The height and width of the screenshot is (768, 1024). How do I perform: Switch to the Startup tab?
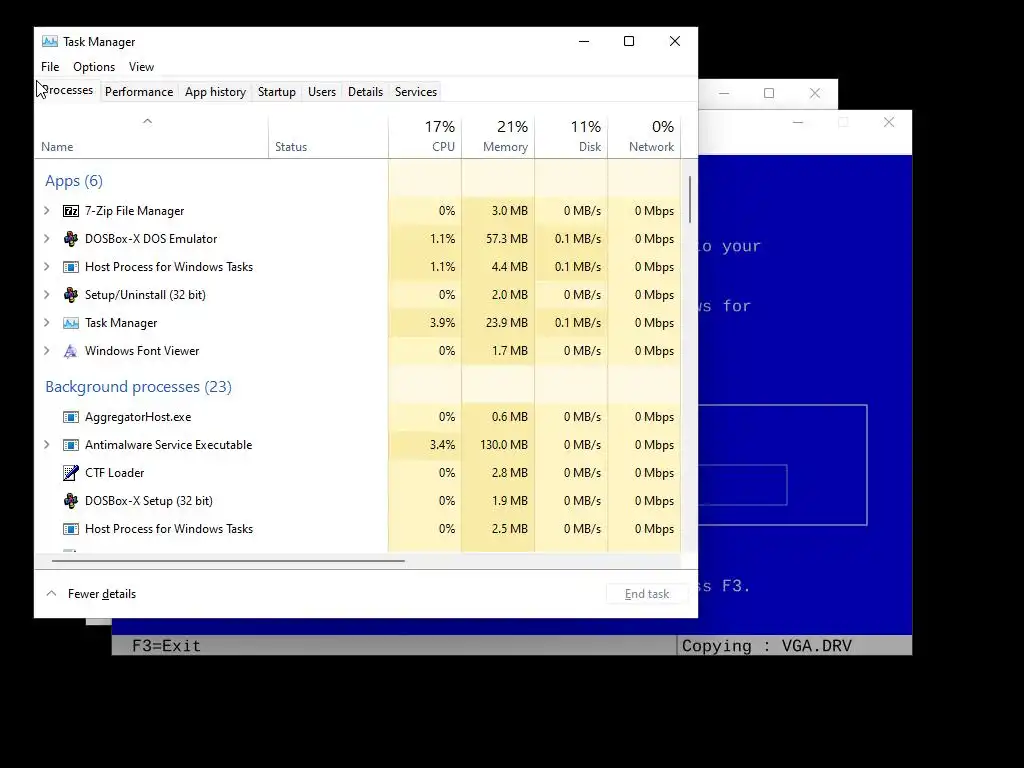pos(277,92)
